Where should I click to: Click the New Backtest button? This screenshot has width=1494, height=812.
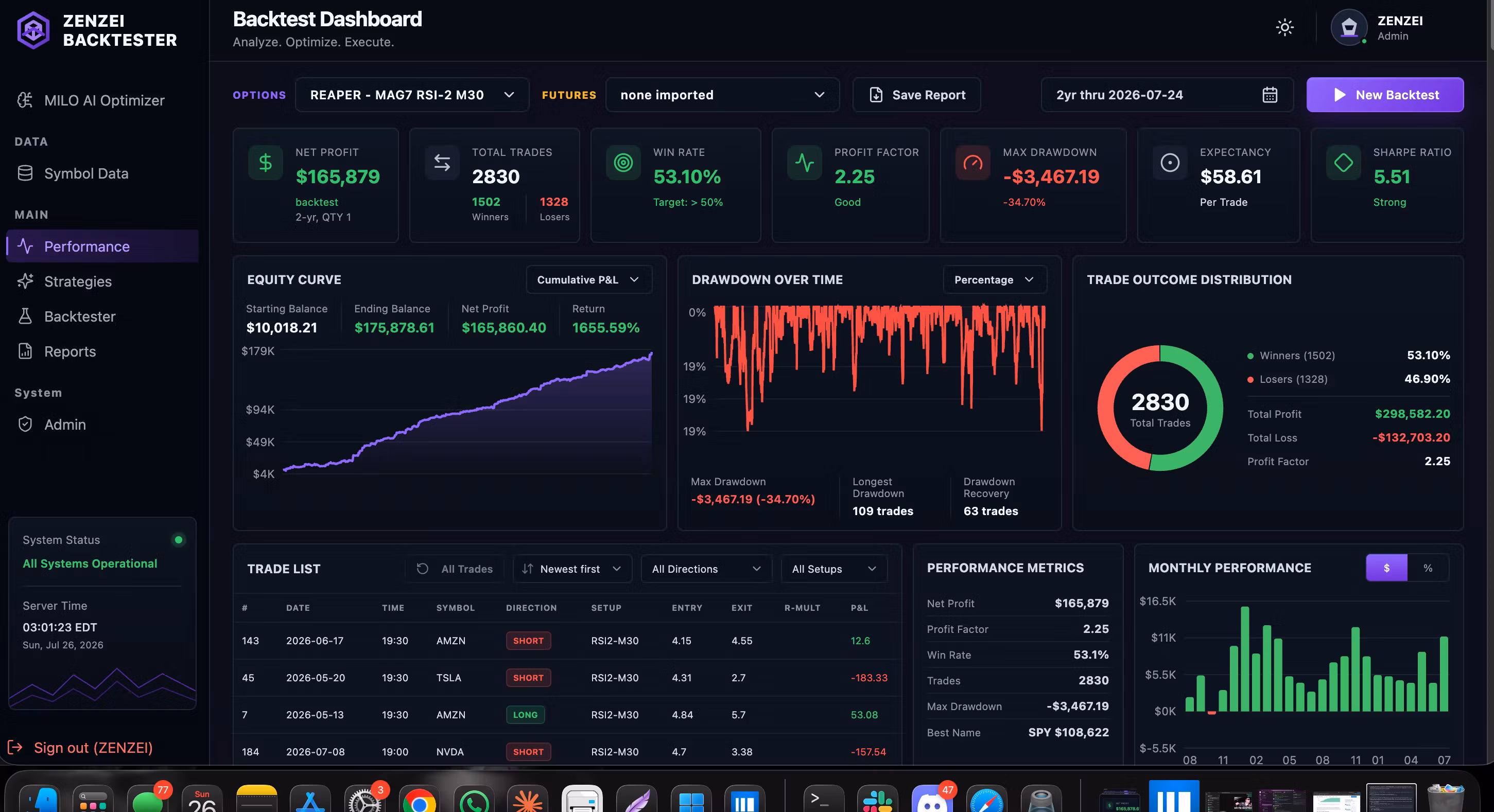[1385, 95]
